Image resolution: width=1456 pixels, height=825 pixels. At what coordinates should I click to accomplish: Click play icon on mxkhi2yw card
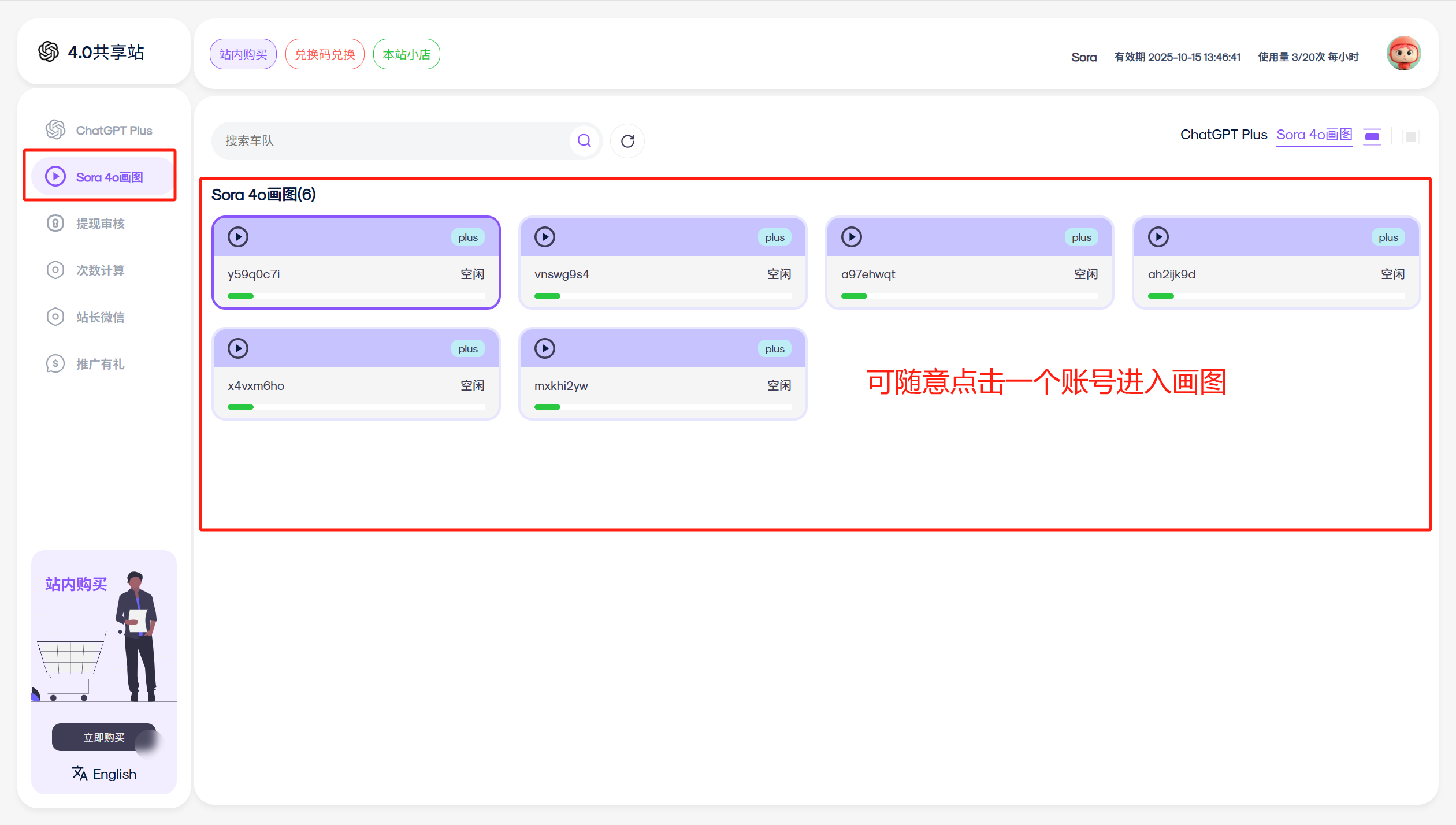click(545, 348)
